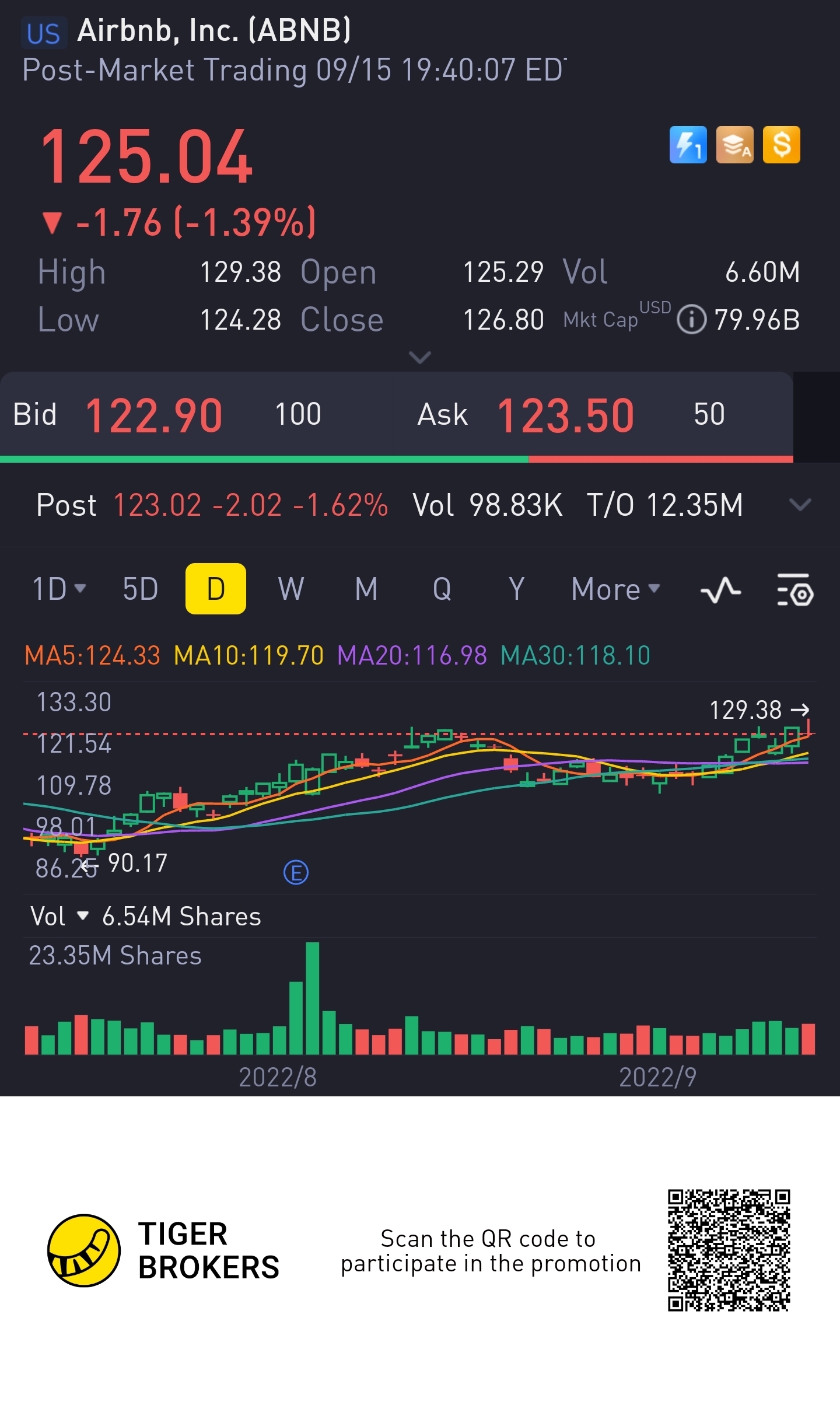Tap the orange stacked coins icon

click(x=734, y=145)
